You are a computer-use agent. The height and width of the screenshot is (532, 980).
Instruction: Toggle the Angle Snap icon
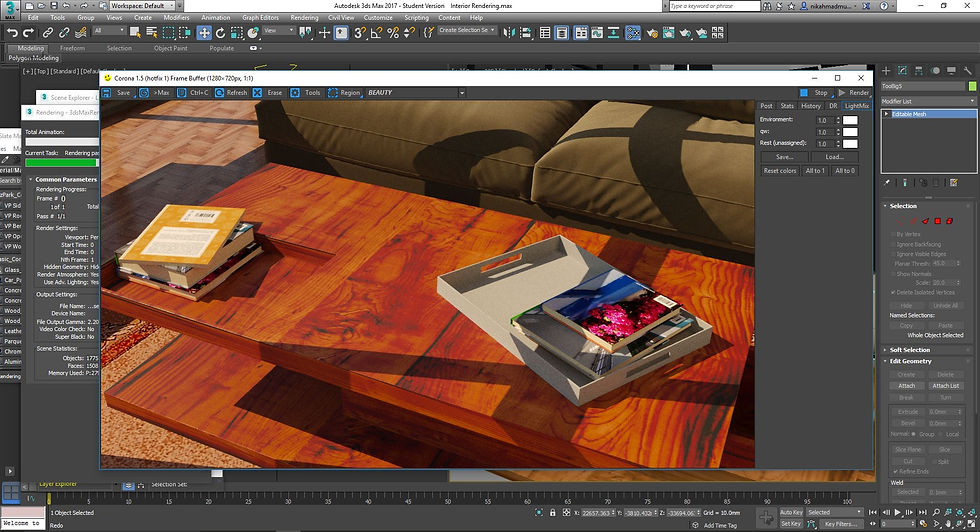point(376,33)
